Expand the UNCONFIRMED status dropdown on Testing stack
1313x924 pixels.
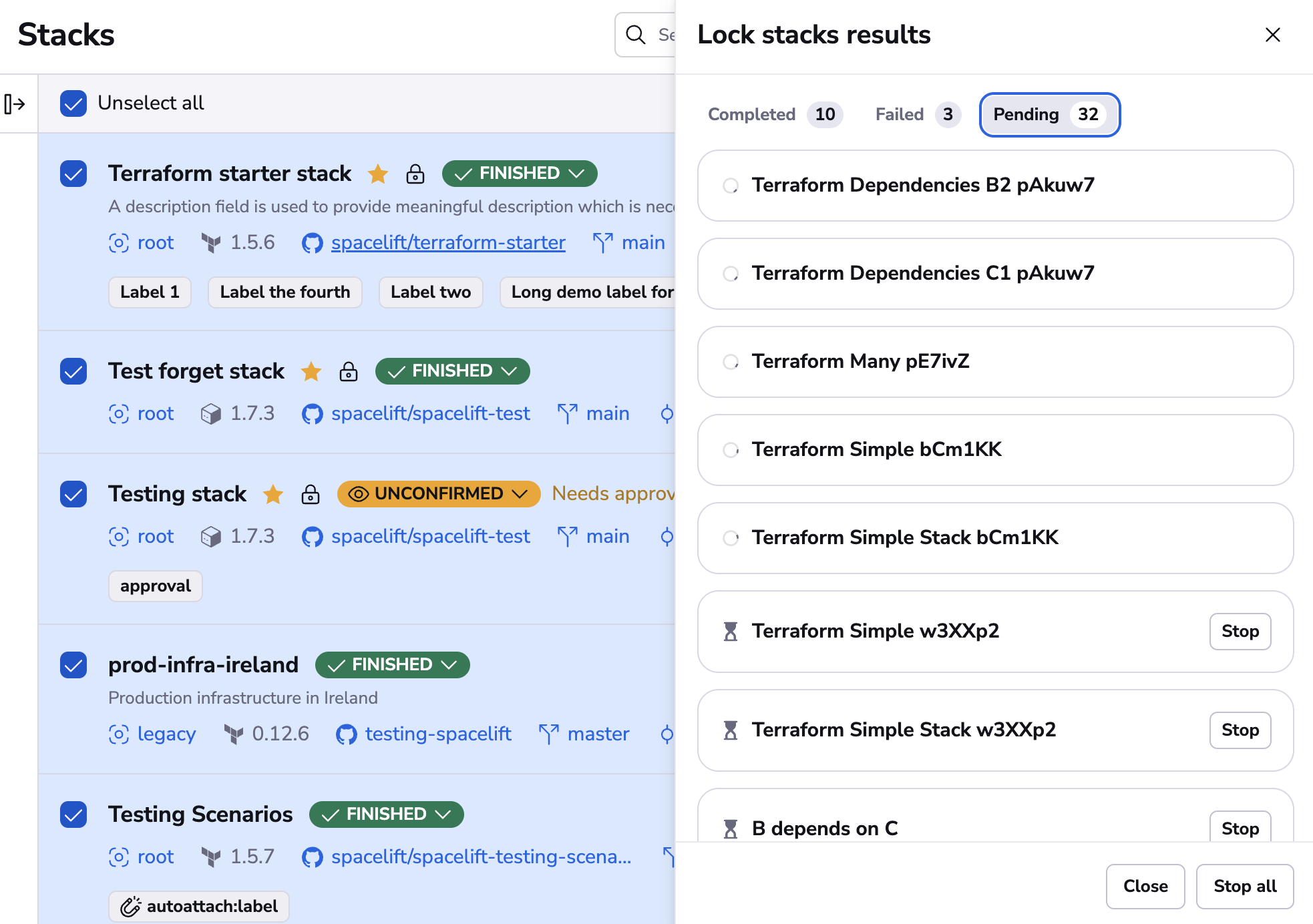pyautogui.click(x=439, y=494)
